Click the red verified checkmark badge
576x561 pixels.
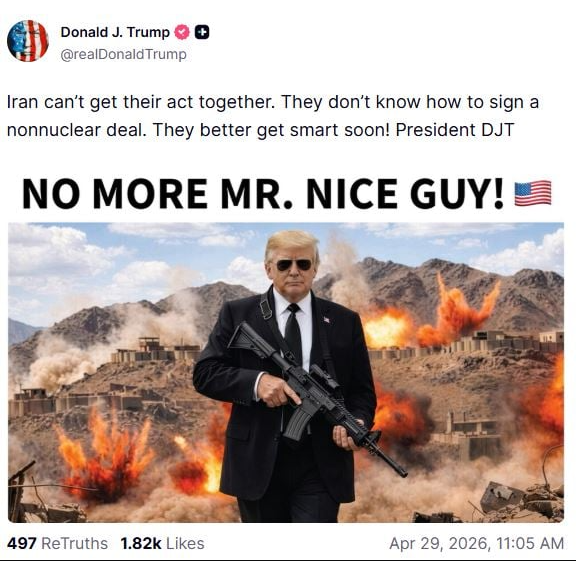coord(182,32)
